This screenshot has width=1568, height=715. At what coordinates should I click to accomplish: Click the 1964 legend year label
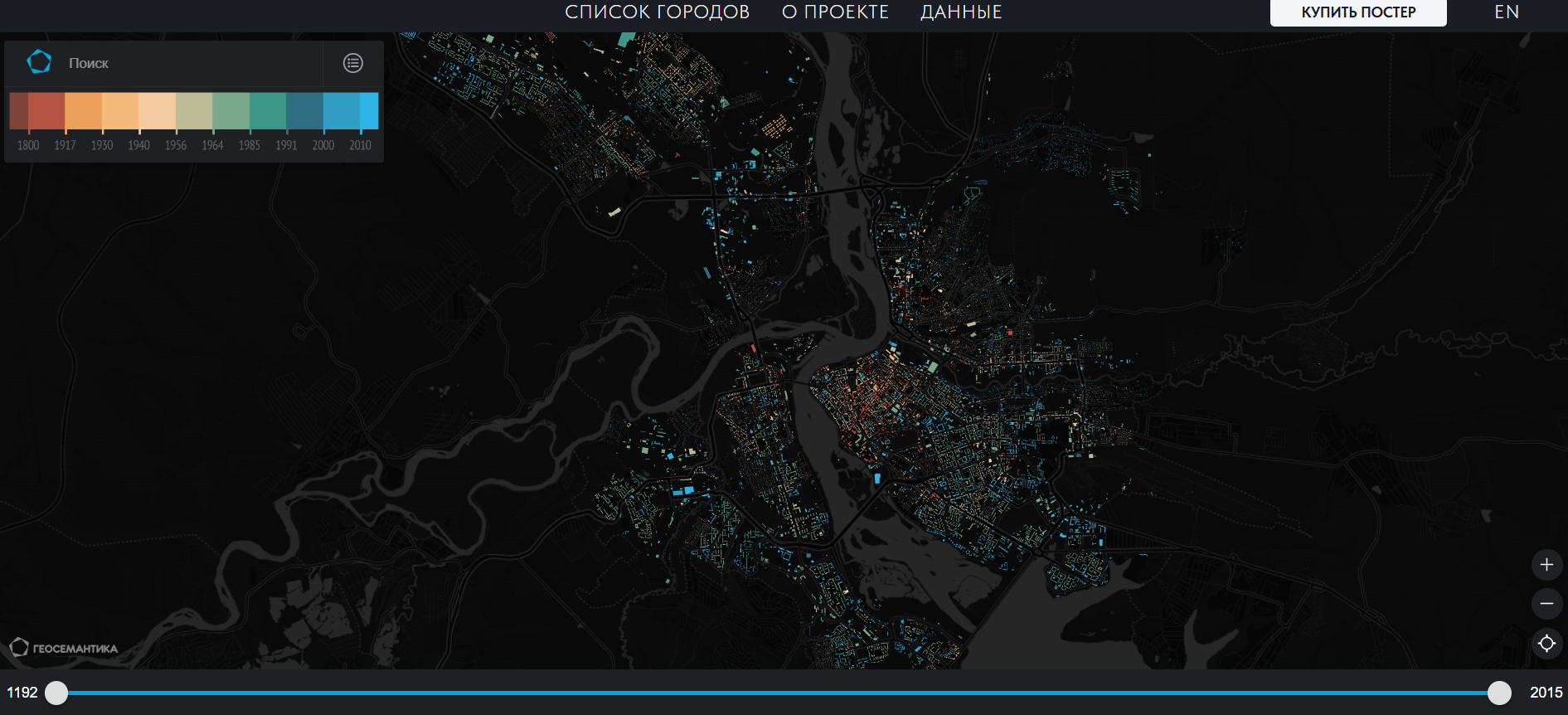(x=212, y=145)
